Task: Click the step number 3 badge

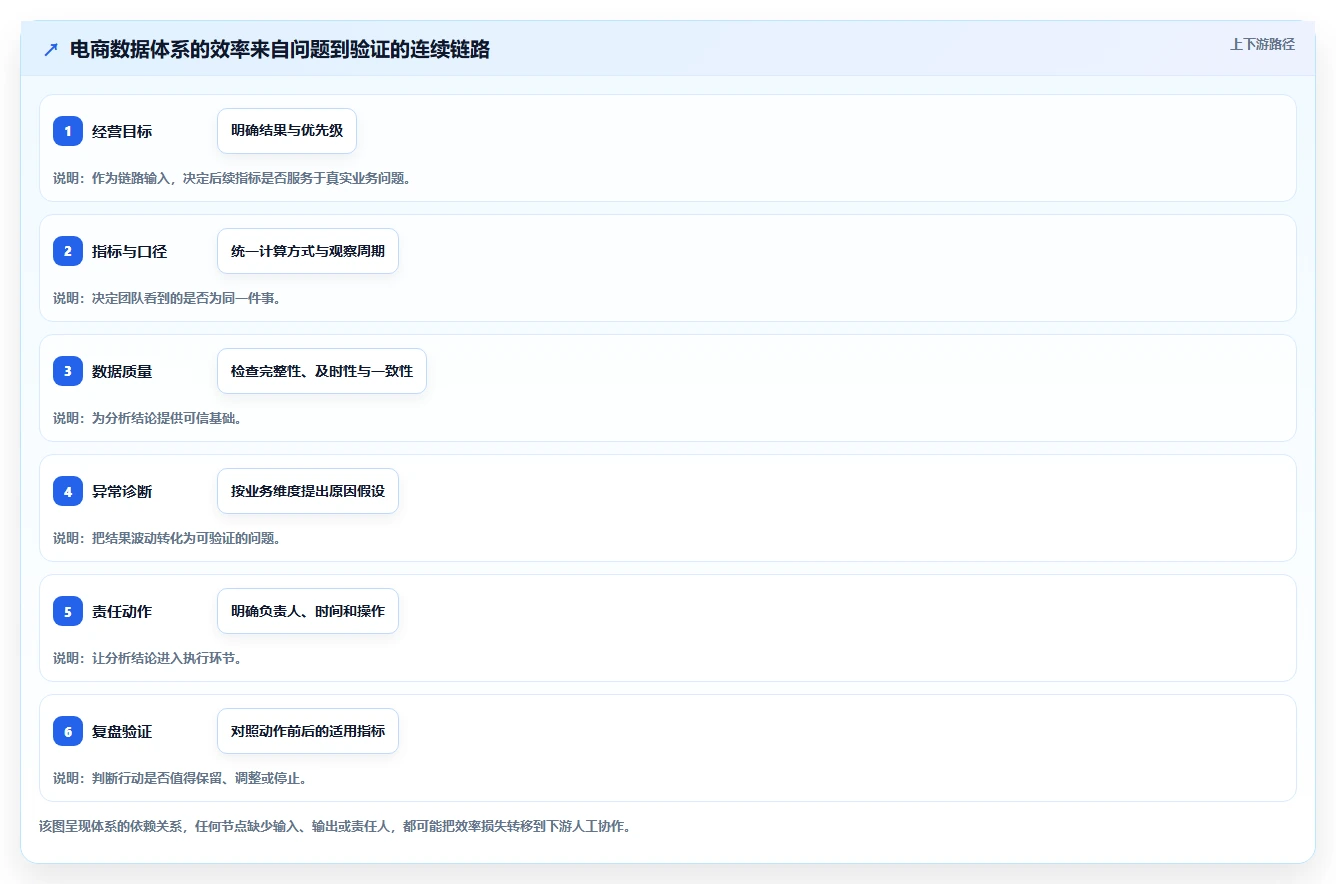Action: coord(68,371)
